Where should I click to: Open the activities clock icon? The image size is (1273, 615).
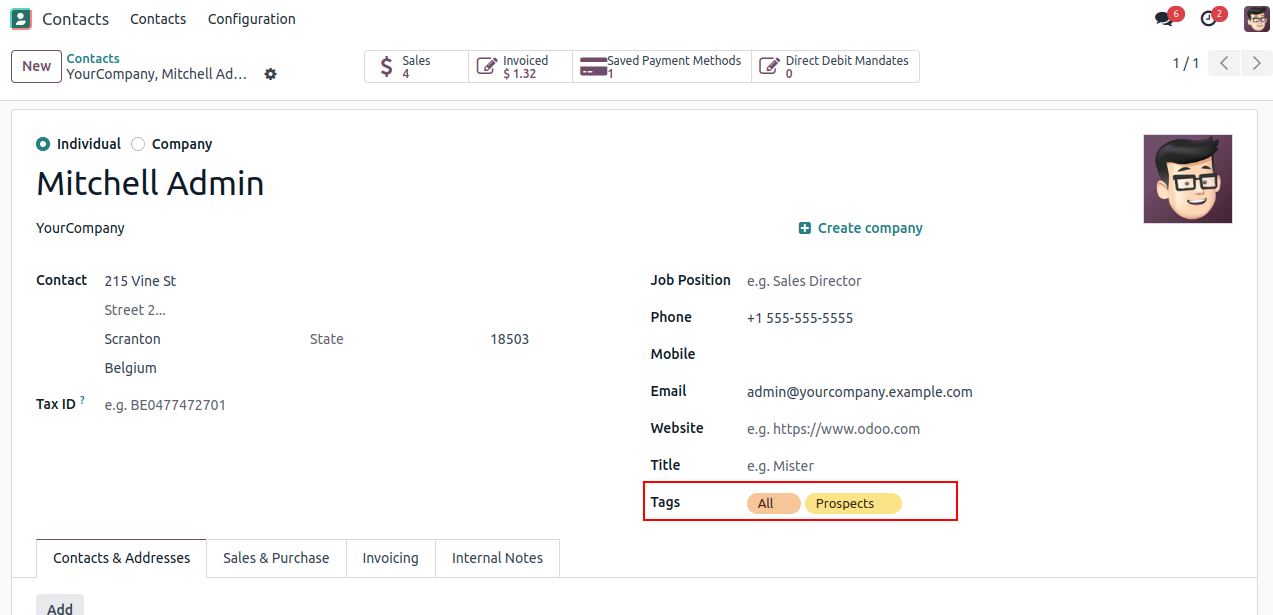pyautogui.click(x=1210, y=18)
